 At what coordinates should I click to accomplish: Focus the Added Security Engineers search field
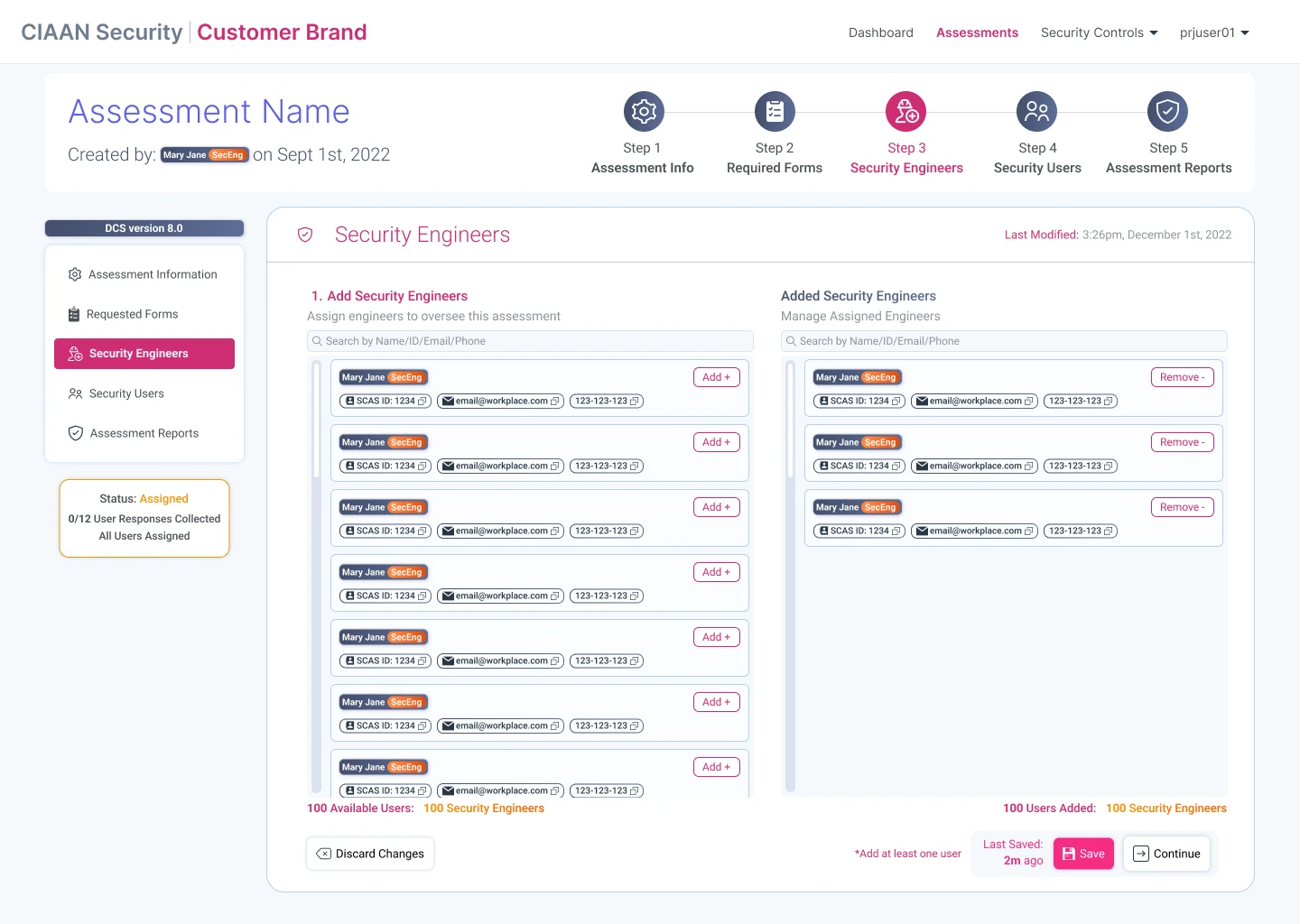1004,341
